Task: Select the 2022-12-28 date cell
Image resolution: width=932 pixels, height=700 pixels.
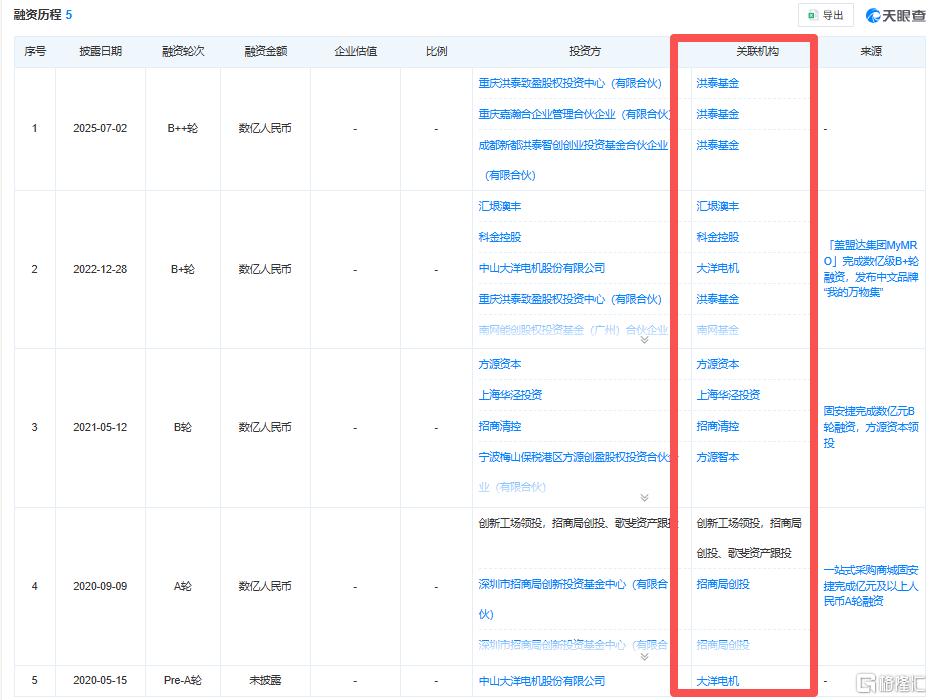Action: tap(100, 269)
